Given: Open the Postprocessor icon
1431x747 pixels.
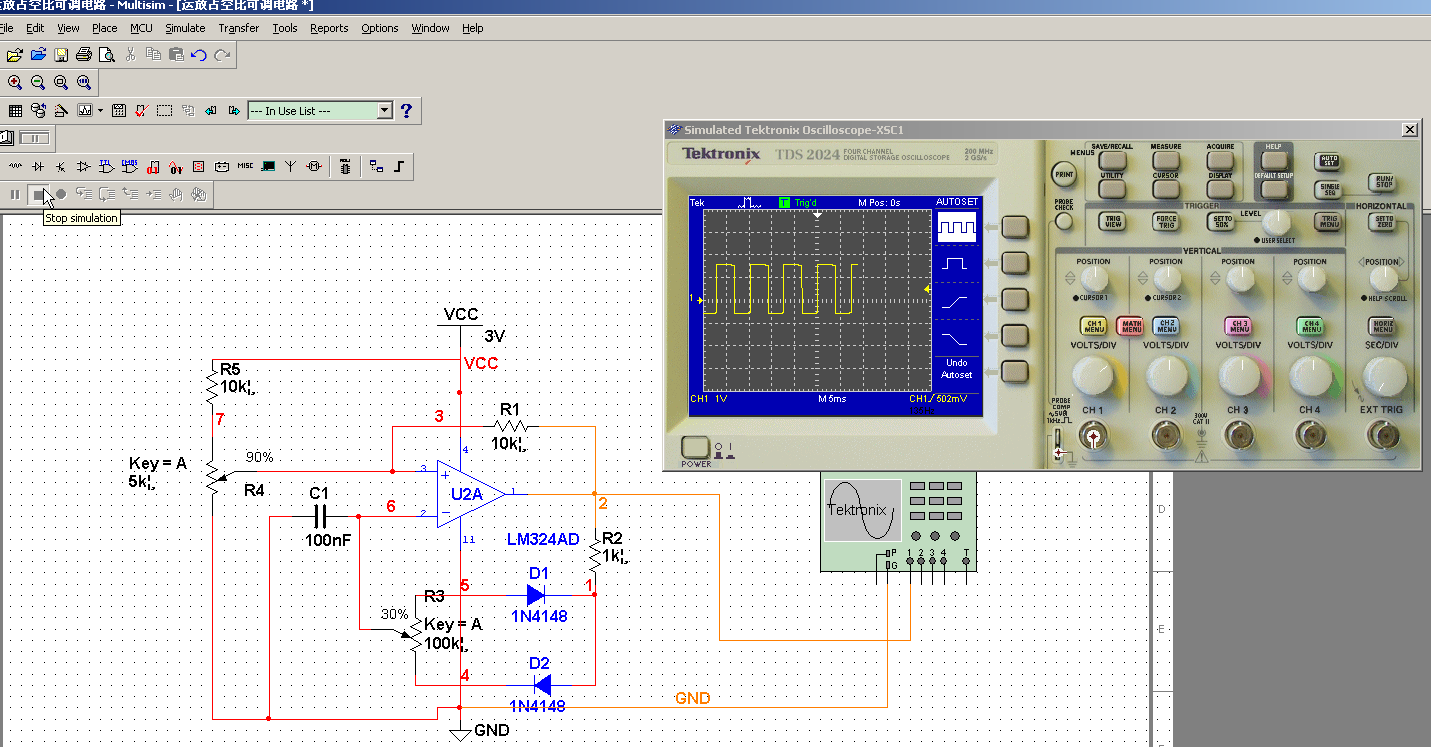Looking at the screenshot, I should click(x=118, y=110).
